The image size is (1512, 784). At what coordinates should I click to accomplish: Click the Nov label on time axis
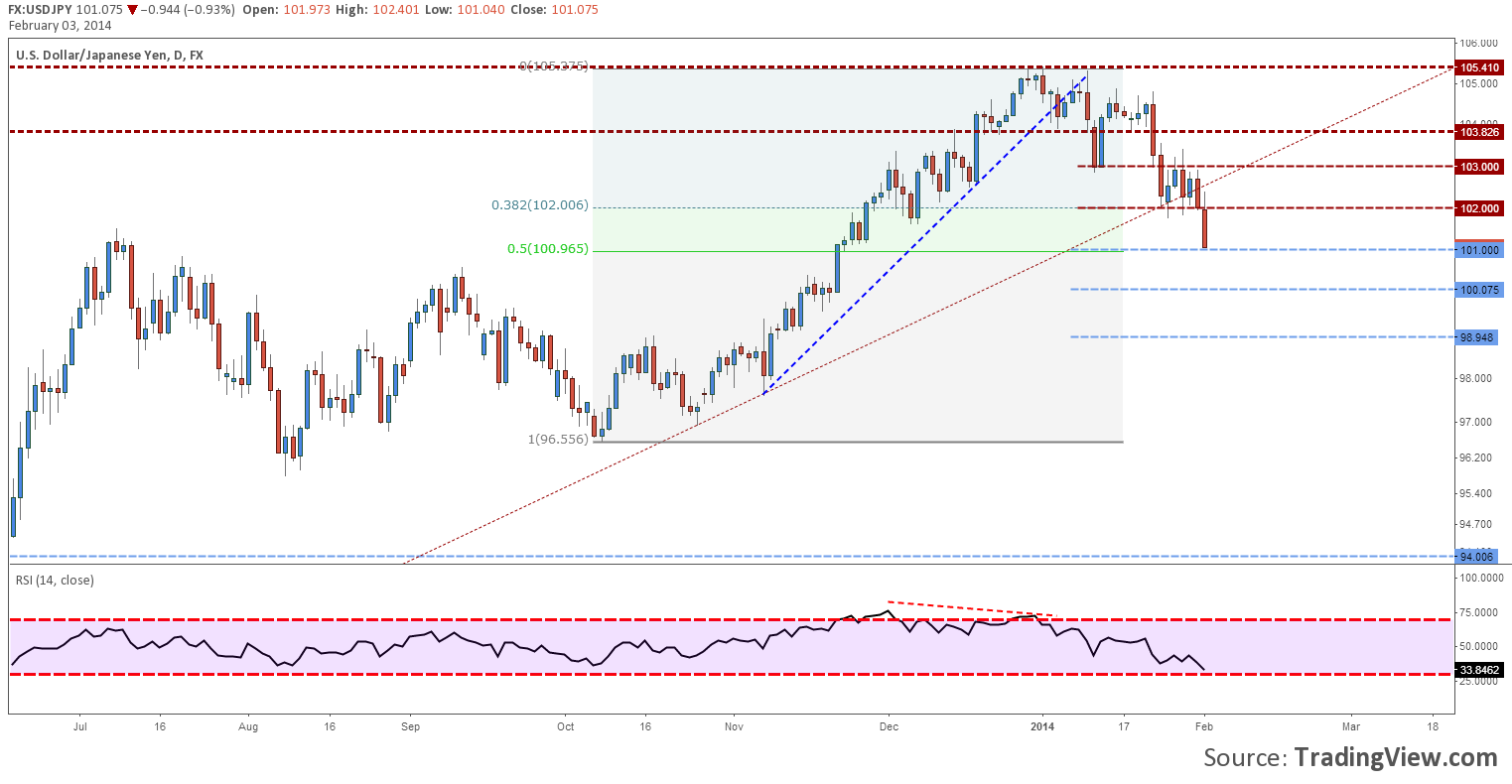734,726
